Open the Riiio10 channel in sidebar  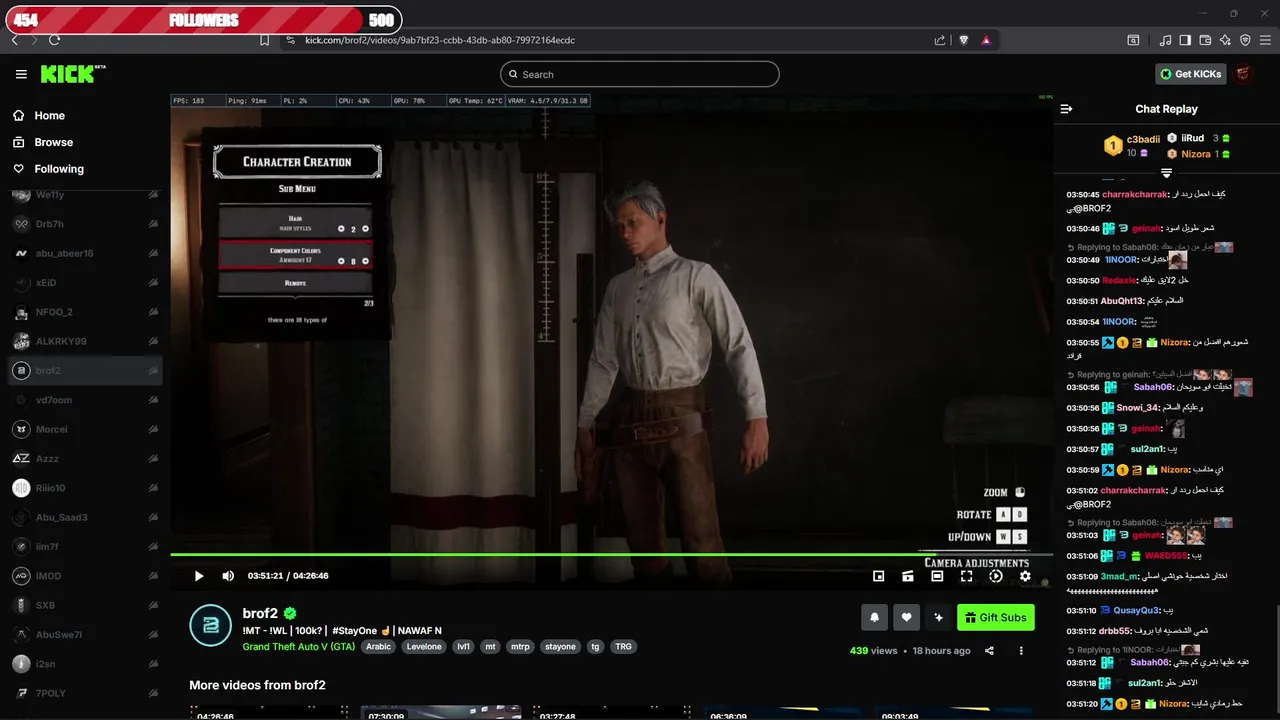pyautogui.click(x=85, y=488)
